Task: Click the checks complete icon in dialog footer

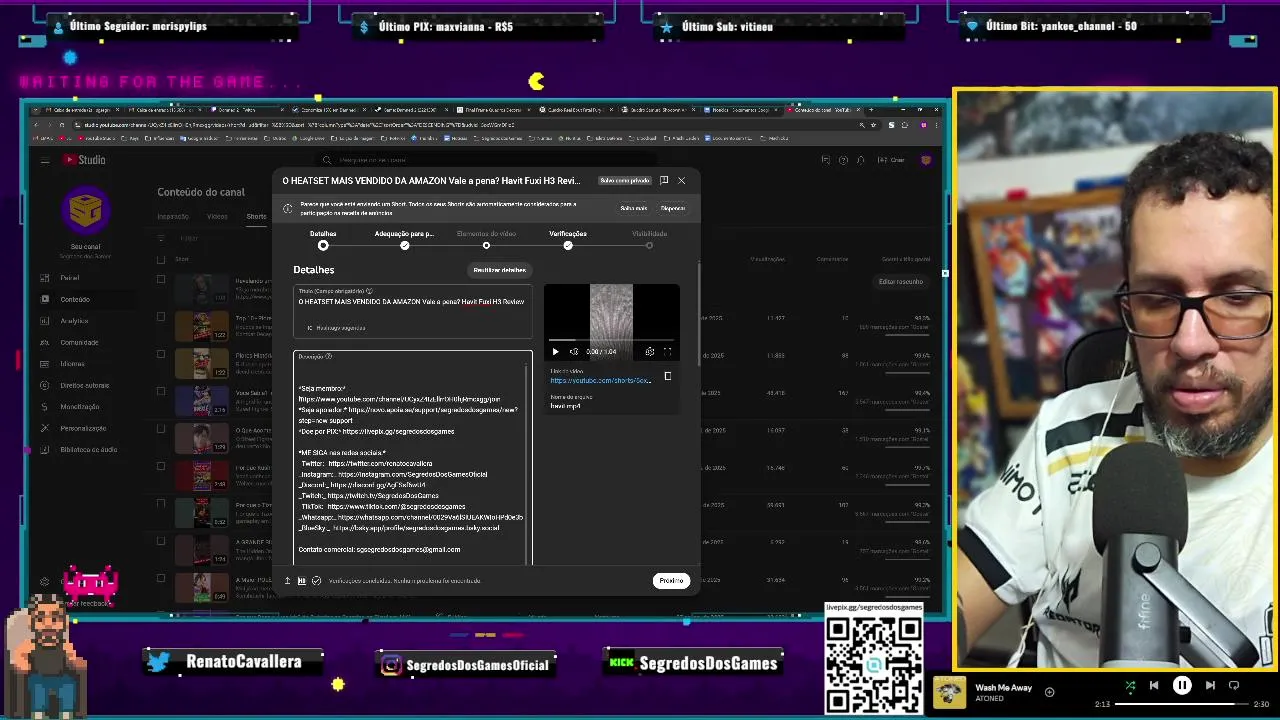Action: (x=316, y=581)
